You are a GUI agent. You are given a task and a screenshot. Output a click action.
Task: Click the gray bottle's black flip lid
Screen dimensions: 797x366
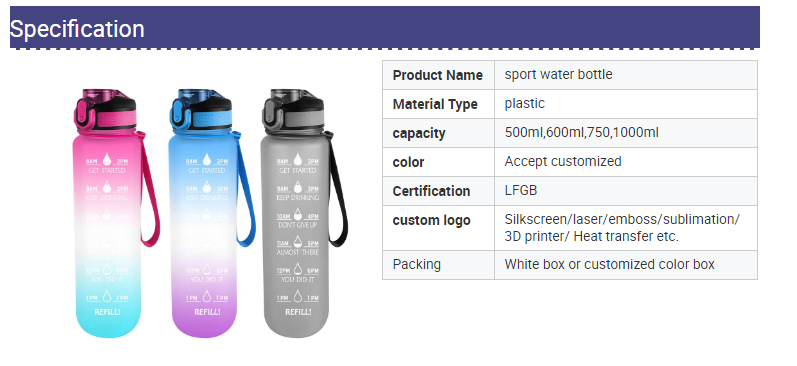[x=294, y=109]
